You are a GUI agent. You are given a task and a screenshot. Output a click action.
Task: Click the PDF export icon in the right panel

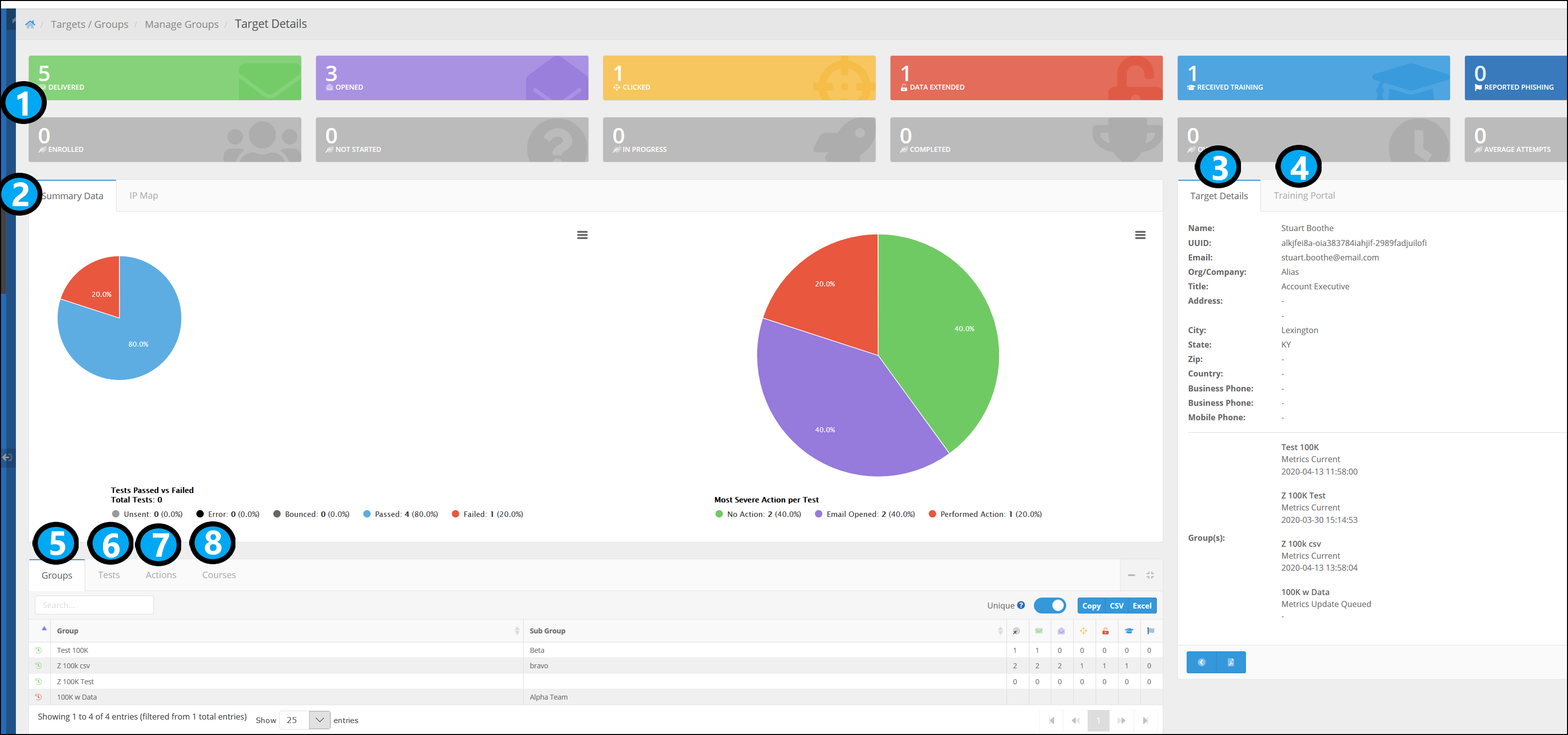click(1232, 662)
